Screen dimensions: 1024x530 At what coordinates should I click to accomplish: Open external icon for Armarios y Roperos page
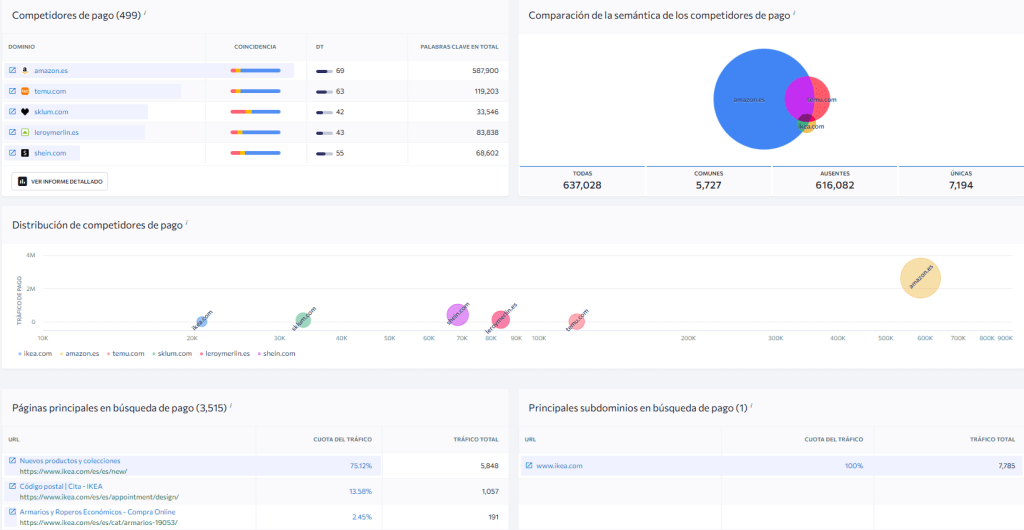point(12,512)
